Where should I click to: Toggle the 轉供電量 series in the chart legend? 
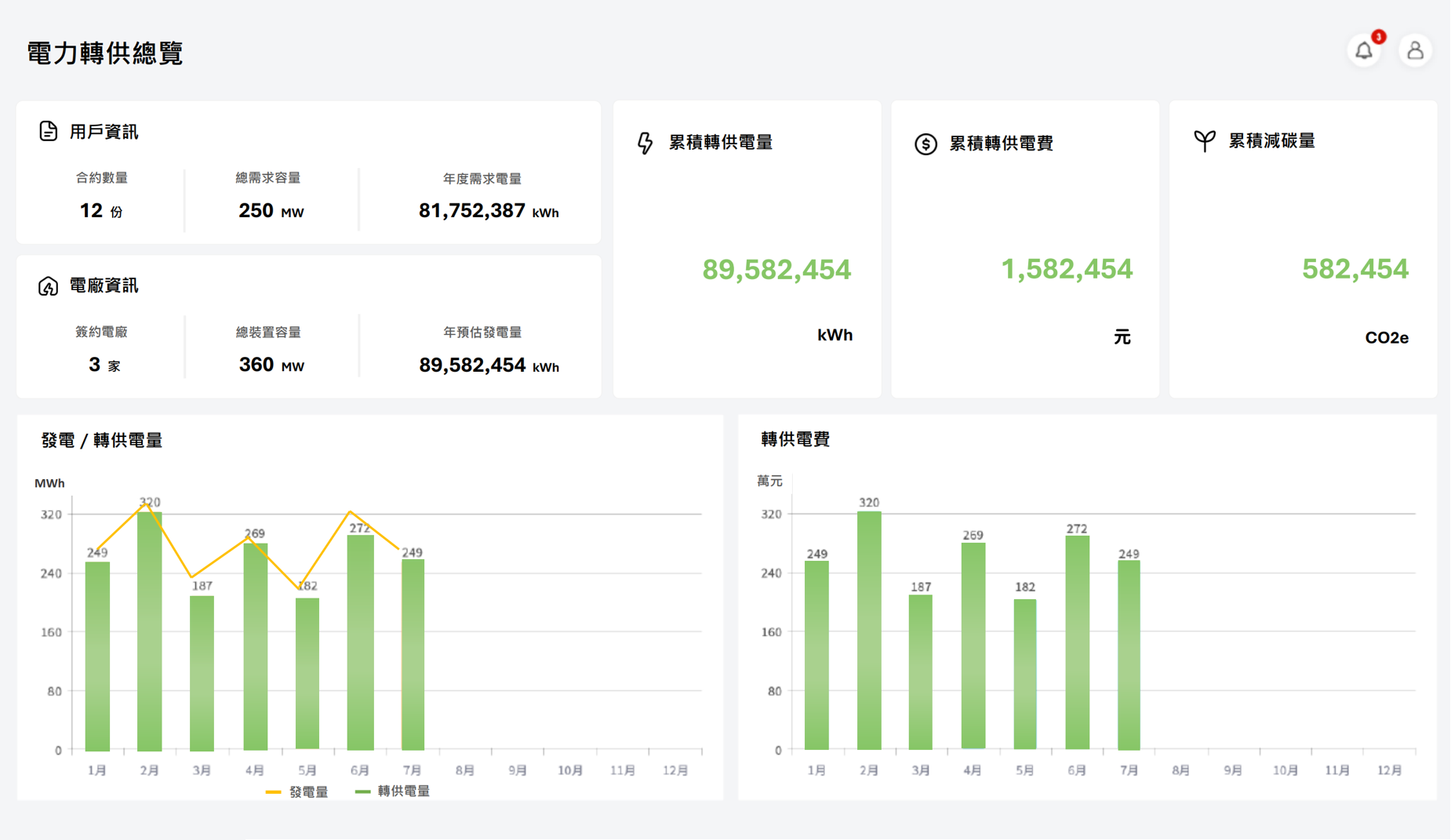tap(403, 791)
